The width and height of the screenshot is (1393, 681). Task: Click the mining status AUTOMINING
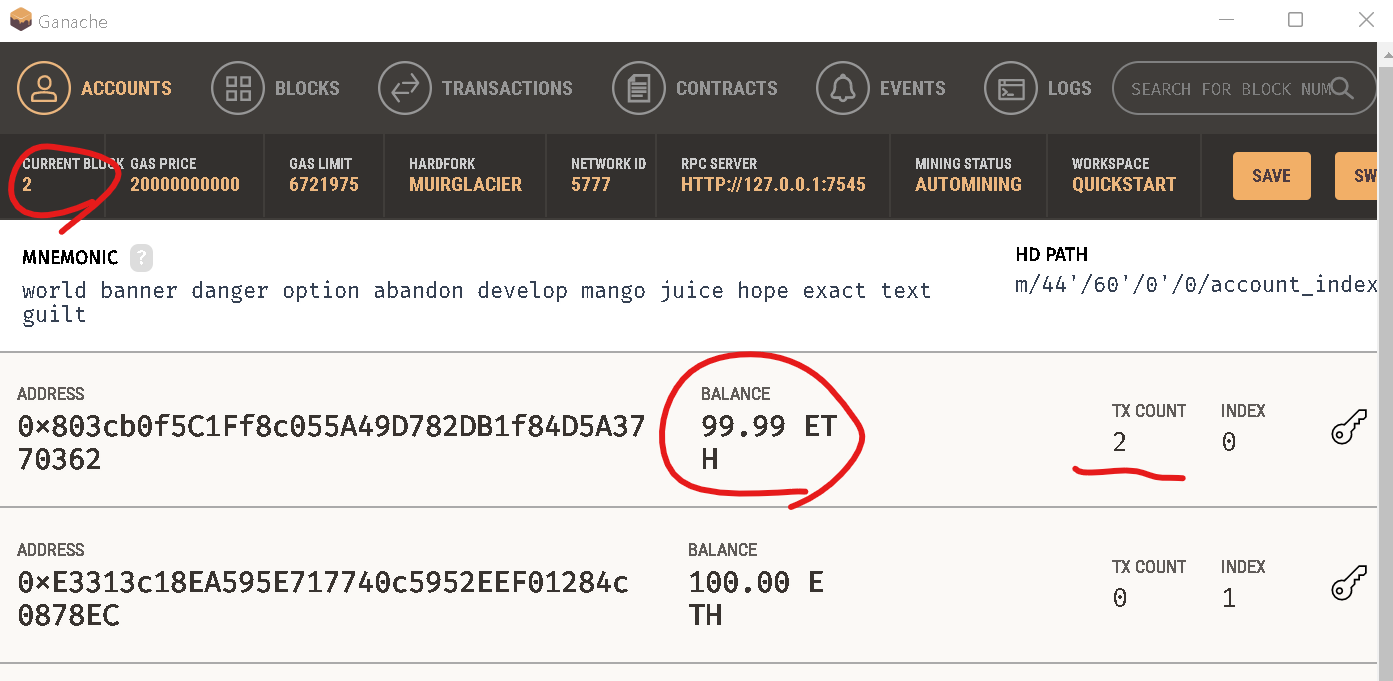pyautogui.click(x=968, y=184)
